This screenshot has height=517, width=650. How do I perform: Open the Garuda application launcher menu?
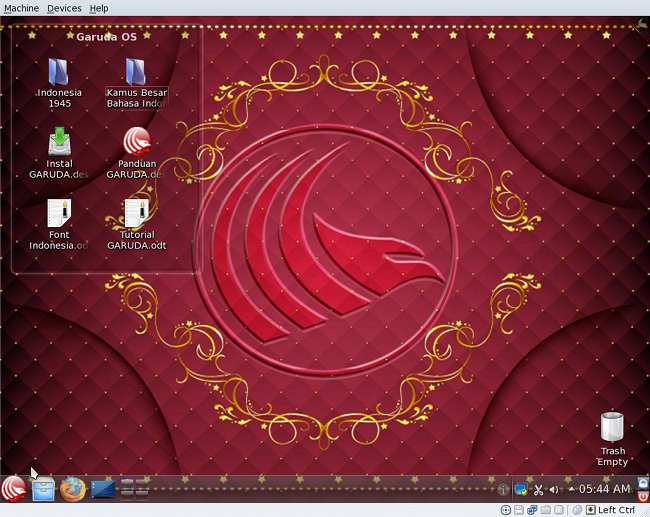(x=14, y=489)
